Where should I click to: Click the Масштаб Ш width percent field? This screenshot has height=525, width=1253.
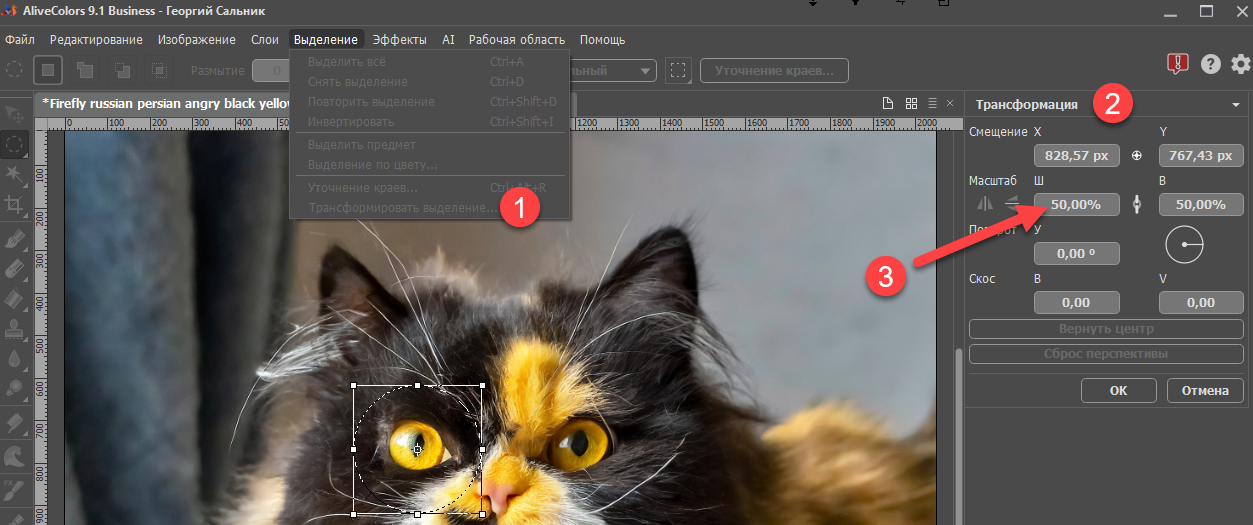coord(1076,204)
